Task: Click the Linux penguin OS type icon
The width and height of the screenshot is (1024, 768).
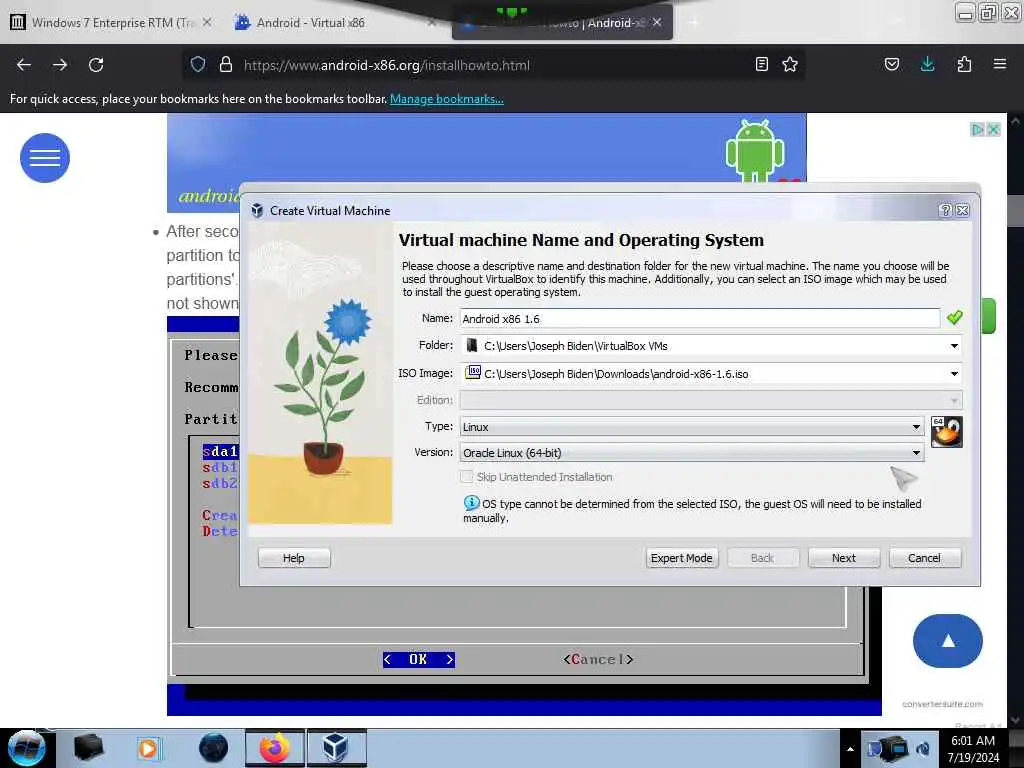Action: (x=946, y=432)
